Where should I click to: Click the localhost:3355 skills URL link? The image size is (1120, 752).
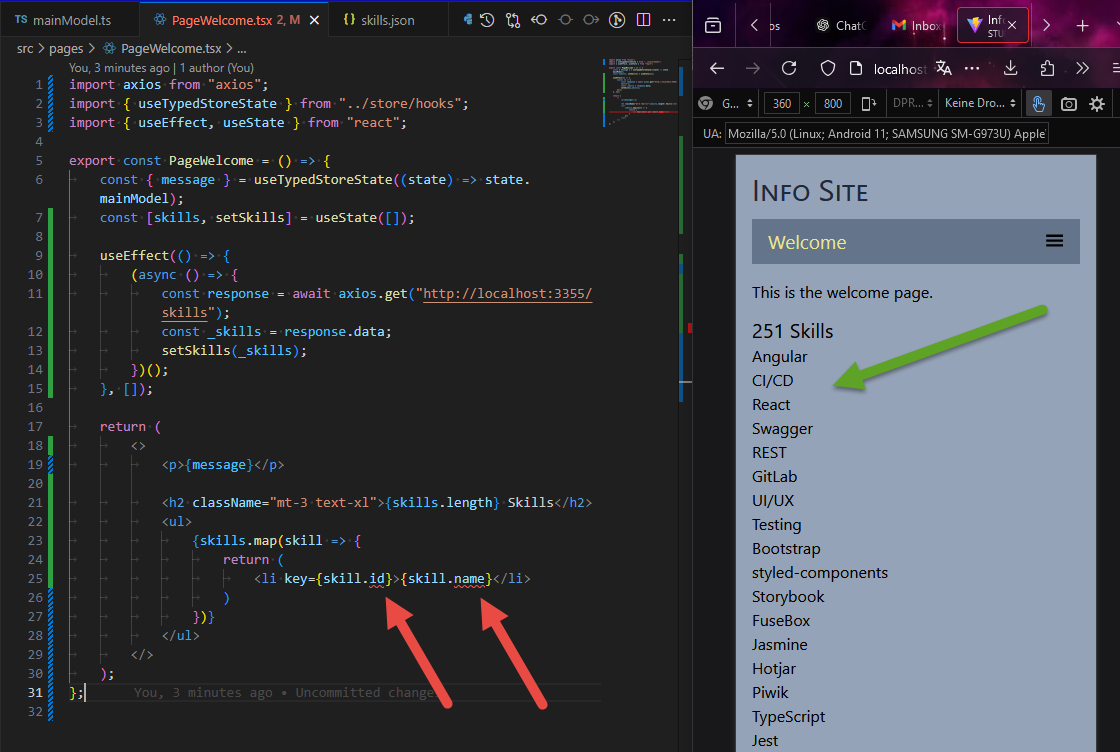[507, 294]
